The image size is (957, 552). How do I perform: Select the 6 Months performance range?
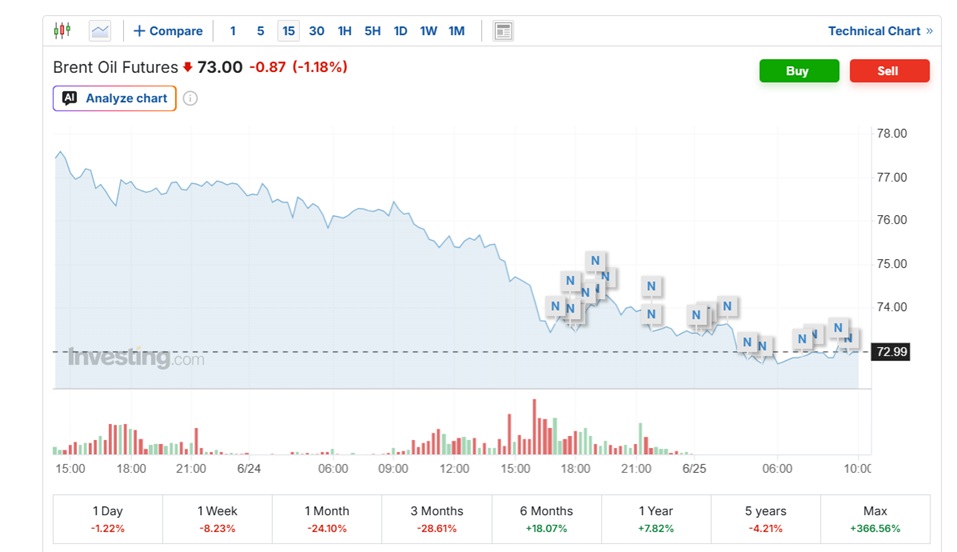pos(546,519)
